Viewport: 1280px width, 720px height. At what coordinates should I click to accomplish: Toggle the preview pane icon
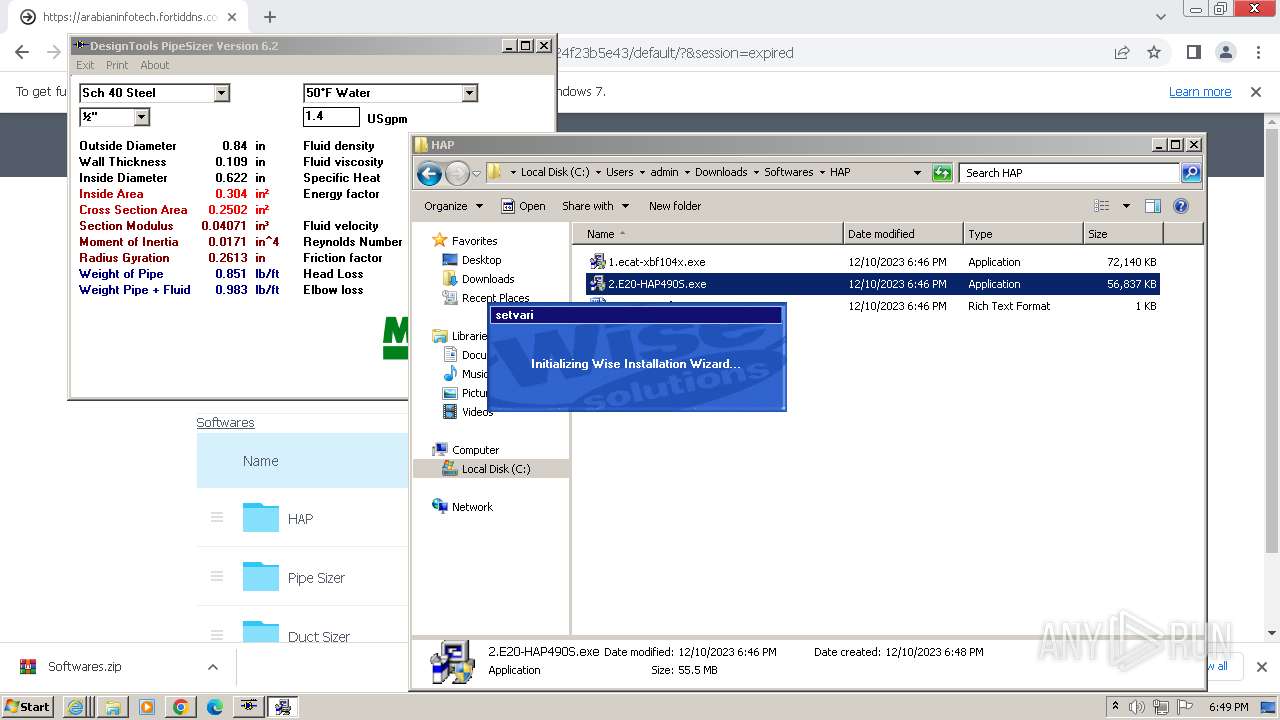(1153, 206)
